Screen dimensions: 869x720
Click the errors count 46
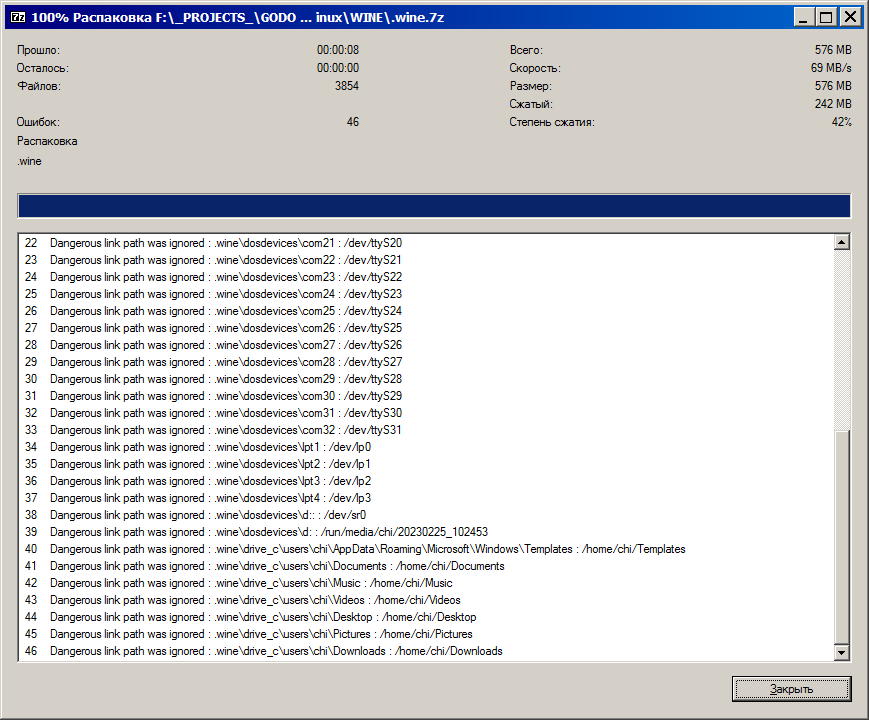(x=352, y=121)
